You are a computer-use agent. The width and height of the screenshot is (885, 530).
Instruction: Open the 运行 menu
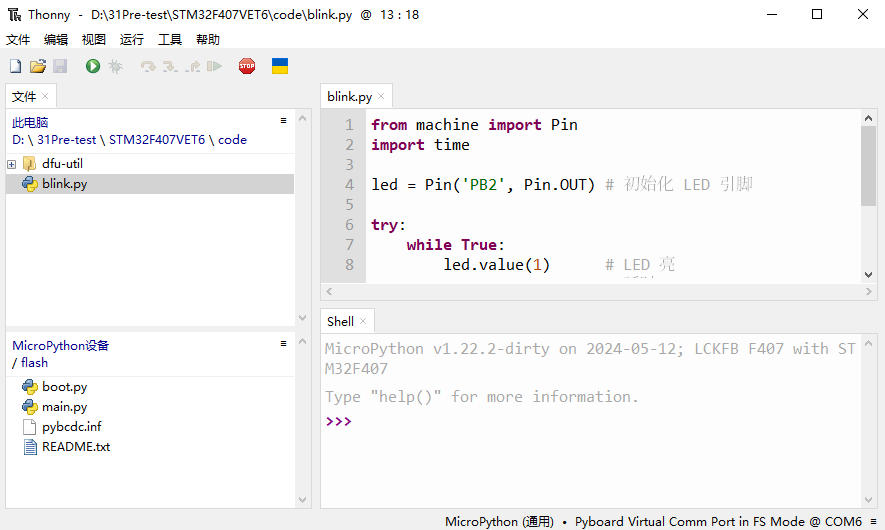coord(132,40)
